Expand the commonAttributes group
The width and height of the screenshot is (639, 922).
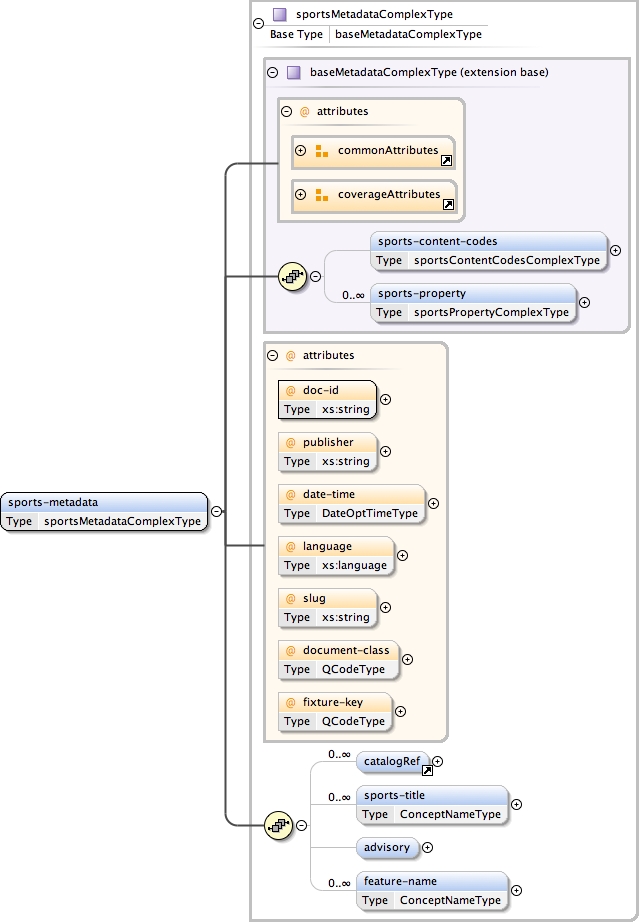[x=300, y=151]
